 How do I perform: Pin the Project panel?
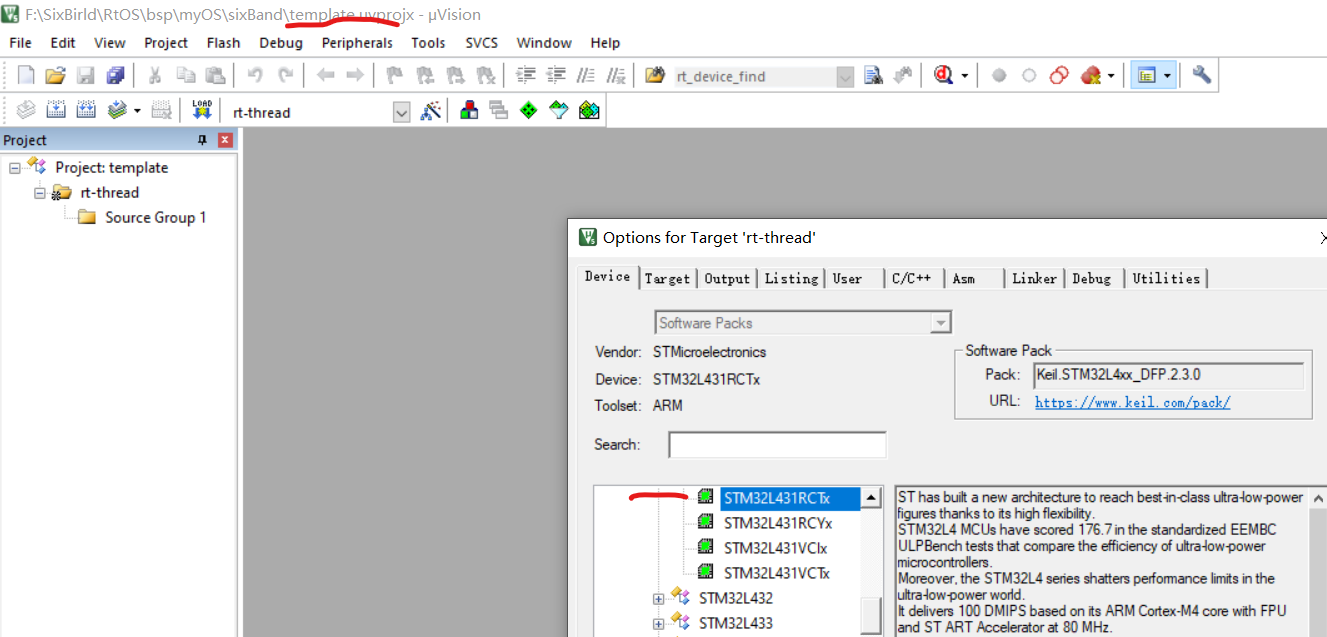202,140
